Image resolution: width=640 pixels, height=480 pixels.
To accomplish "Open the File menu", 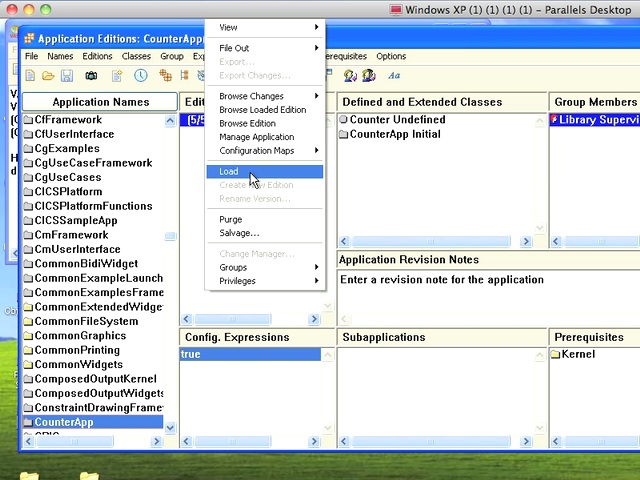I will [31, 56].
